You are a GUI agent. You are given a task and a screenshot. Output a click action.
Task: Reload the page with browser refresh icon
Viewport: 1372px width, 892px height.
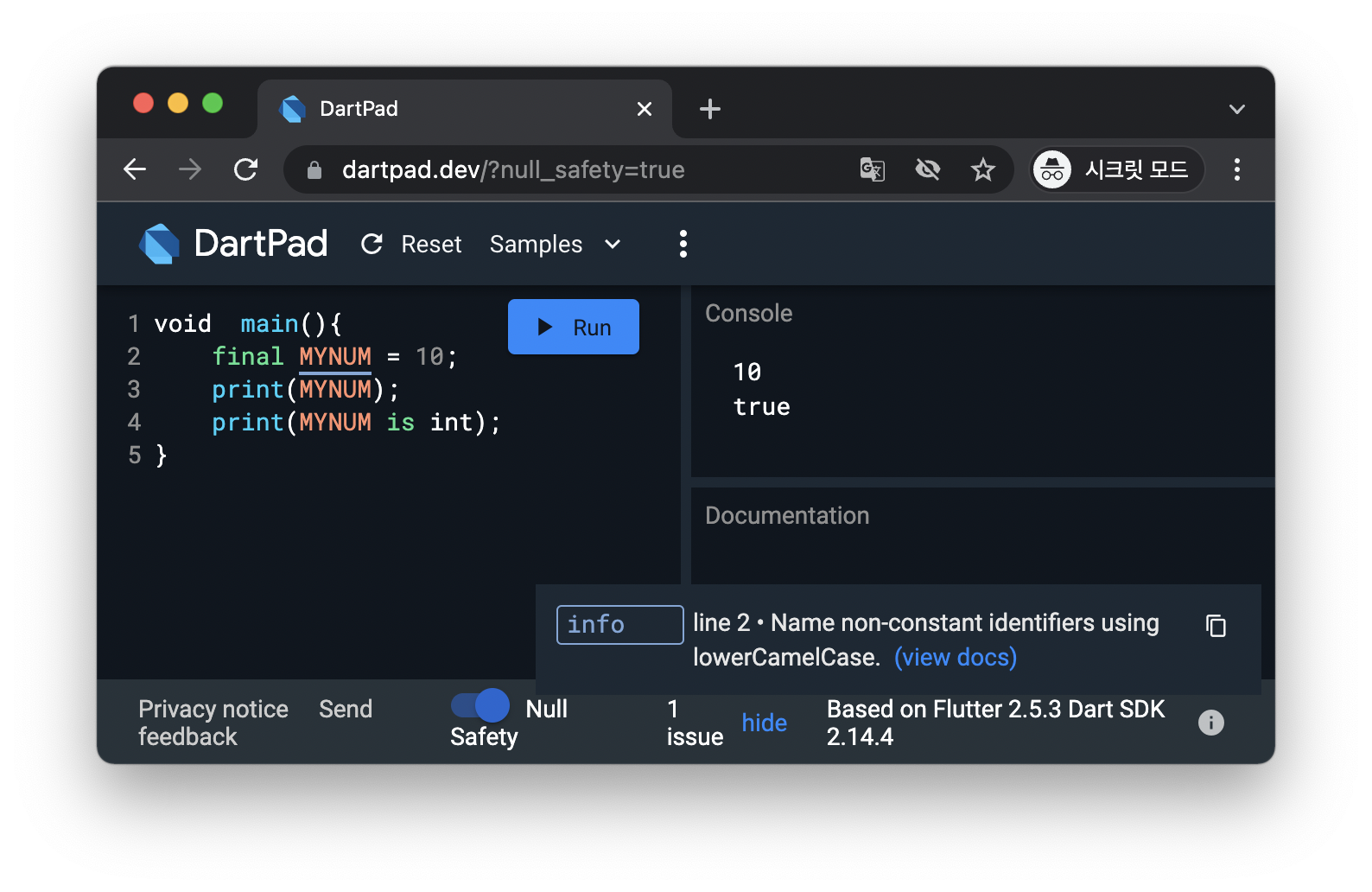click(246, 169)
